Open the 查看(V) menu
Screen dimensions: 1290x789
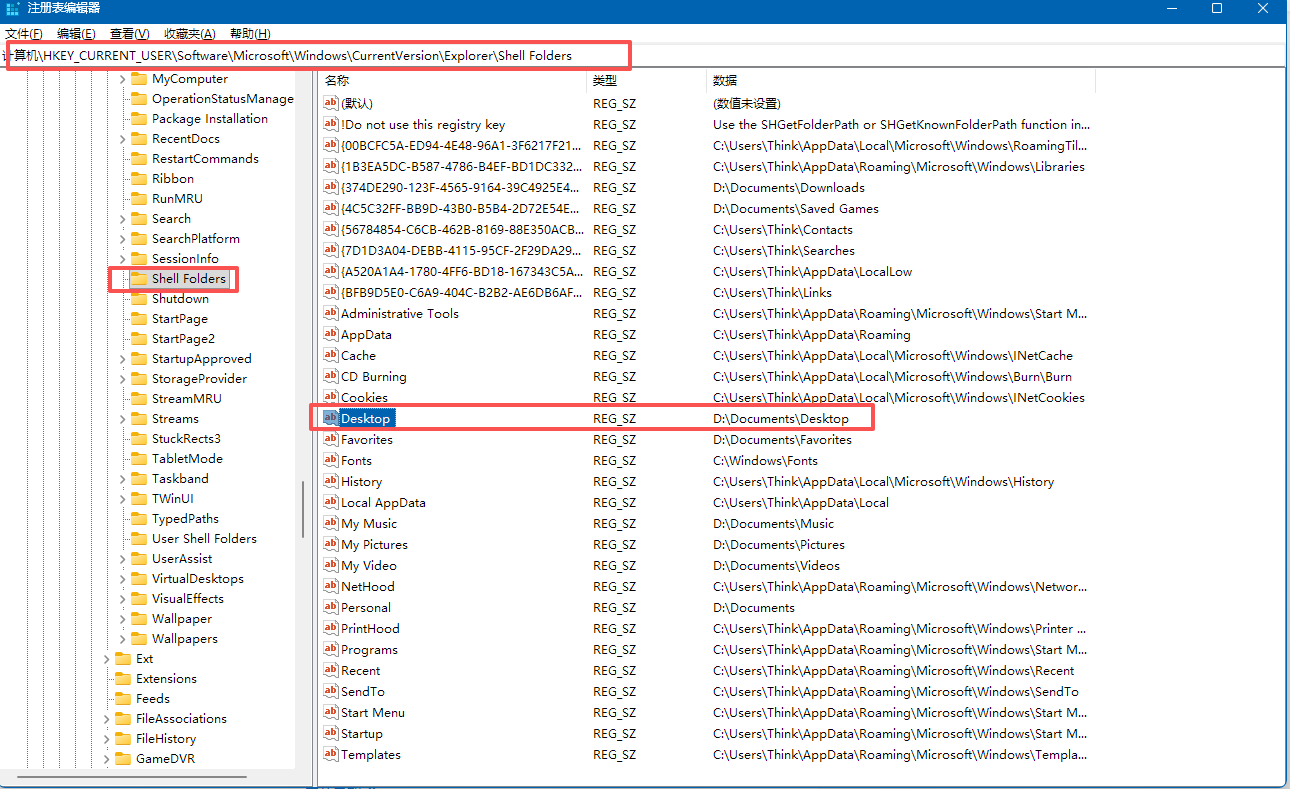point(130,34)
